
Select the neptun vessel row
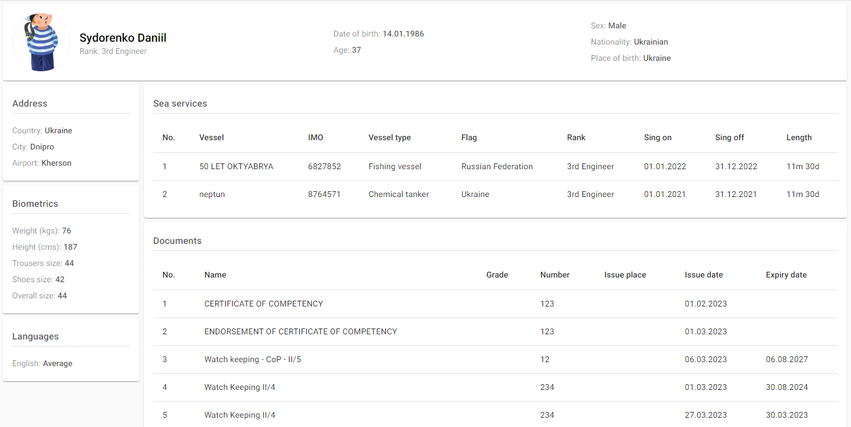(x=214, y=194)
